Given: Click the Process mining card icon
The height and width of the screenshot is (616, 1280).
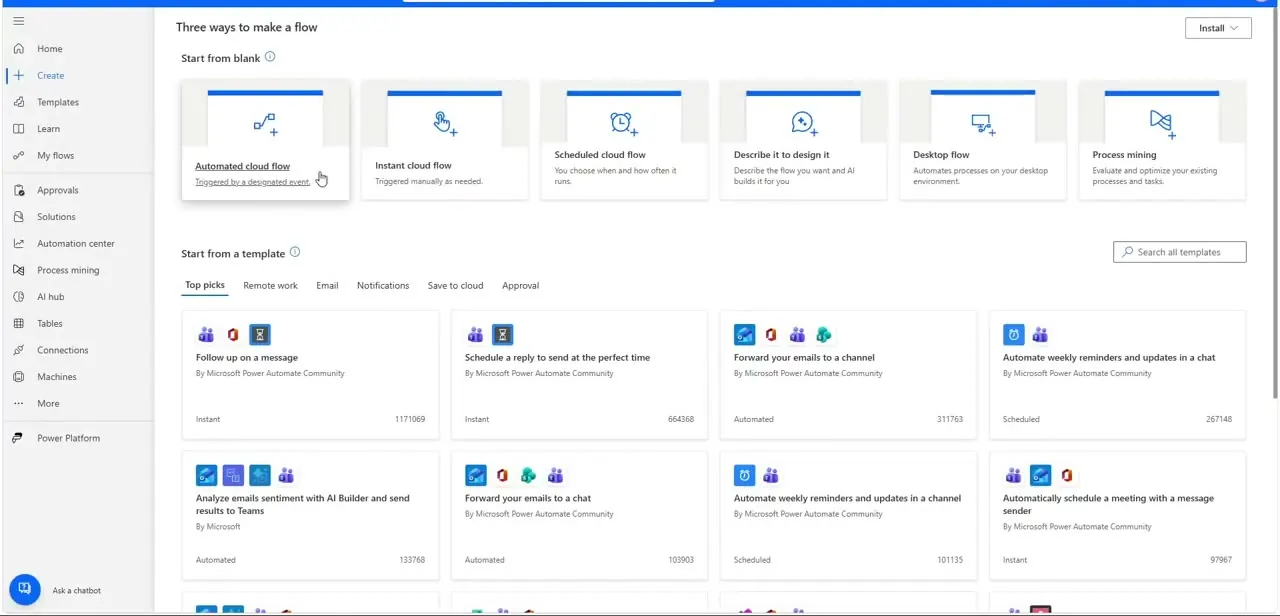Looking at the screenshot, I should (x=1162, y=124).
